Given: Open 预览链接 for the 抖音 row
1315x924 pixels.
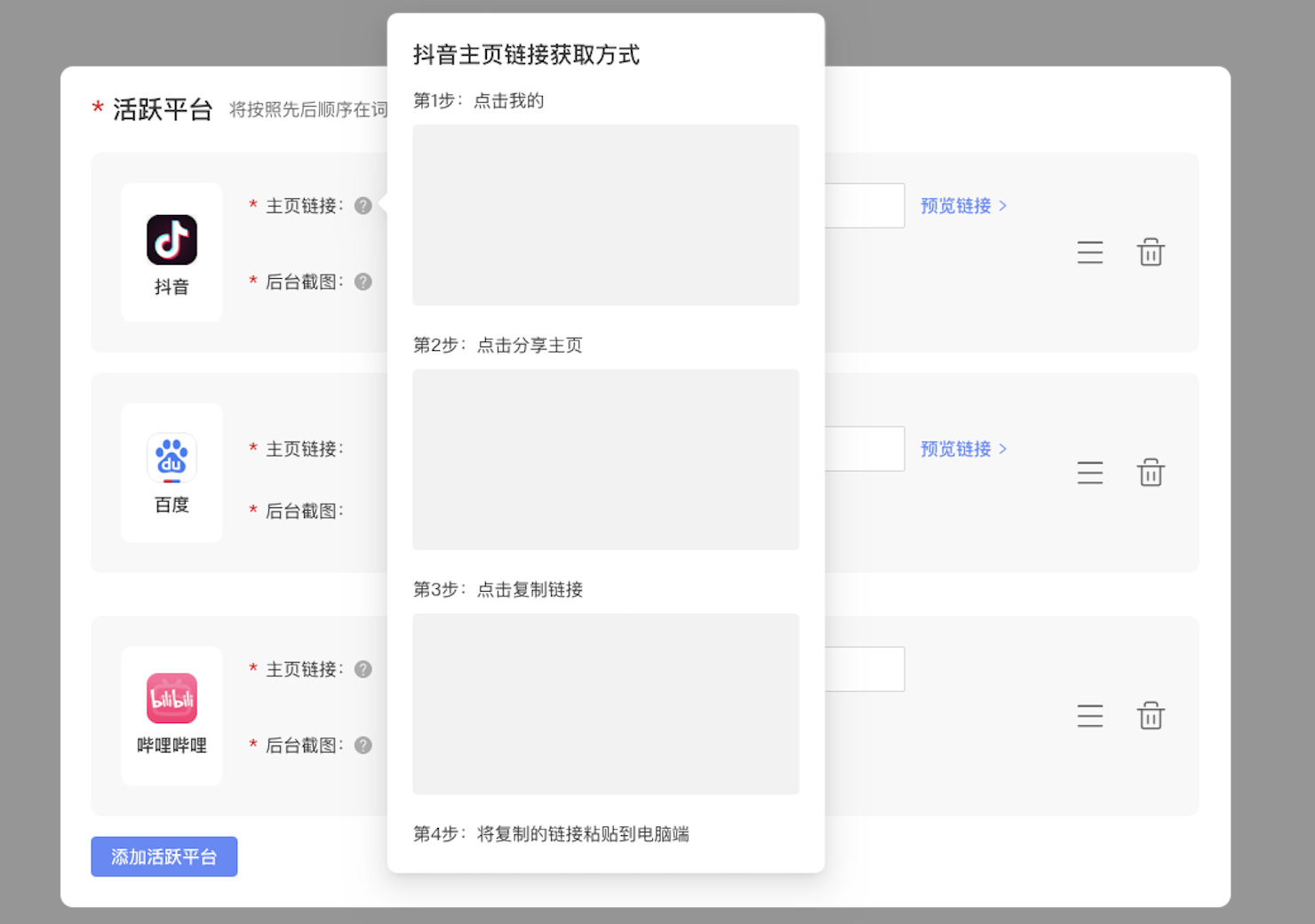Looking at the screenshot, I should click(x=964, y=206).
